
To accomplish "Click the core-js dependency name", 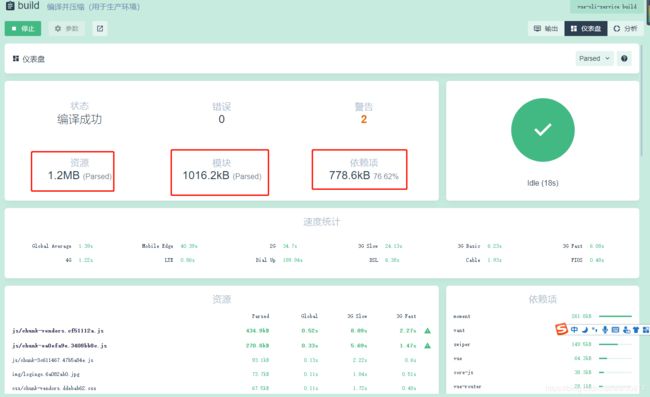I will click(463, 372).
